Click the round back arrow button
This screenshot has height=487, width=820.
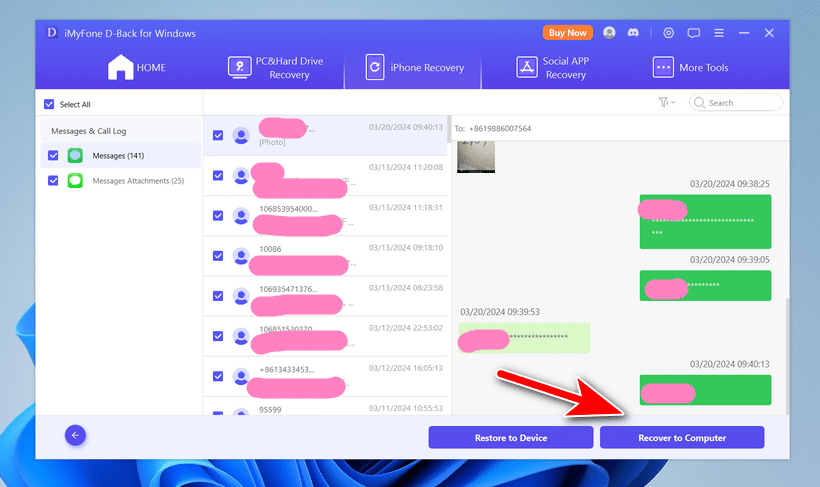point(75,435)
